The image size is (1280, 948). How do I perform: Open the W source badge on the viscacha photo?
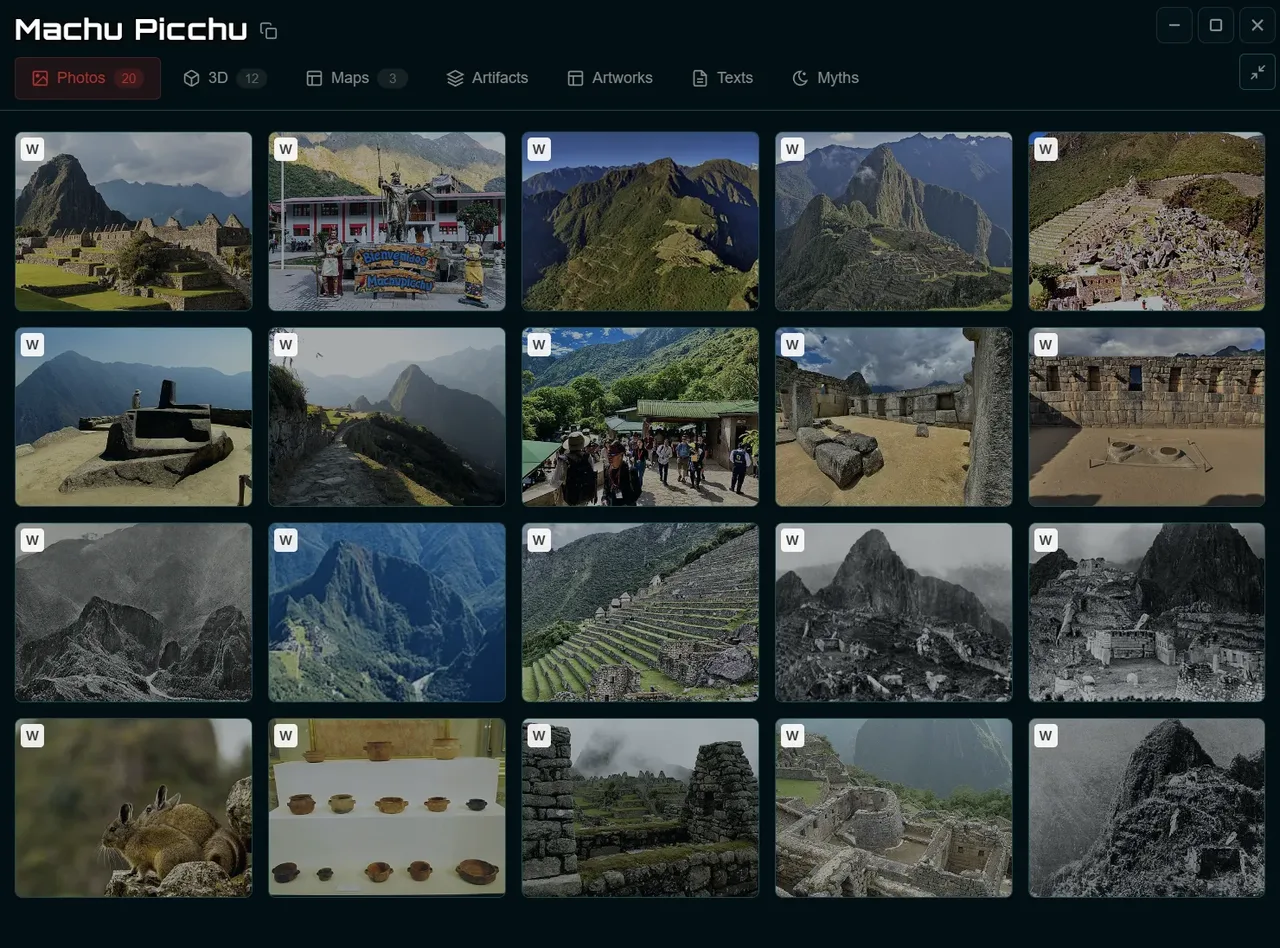coord(31,735)
